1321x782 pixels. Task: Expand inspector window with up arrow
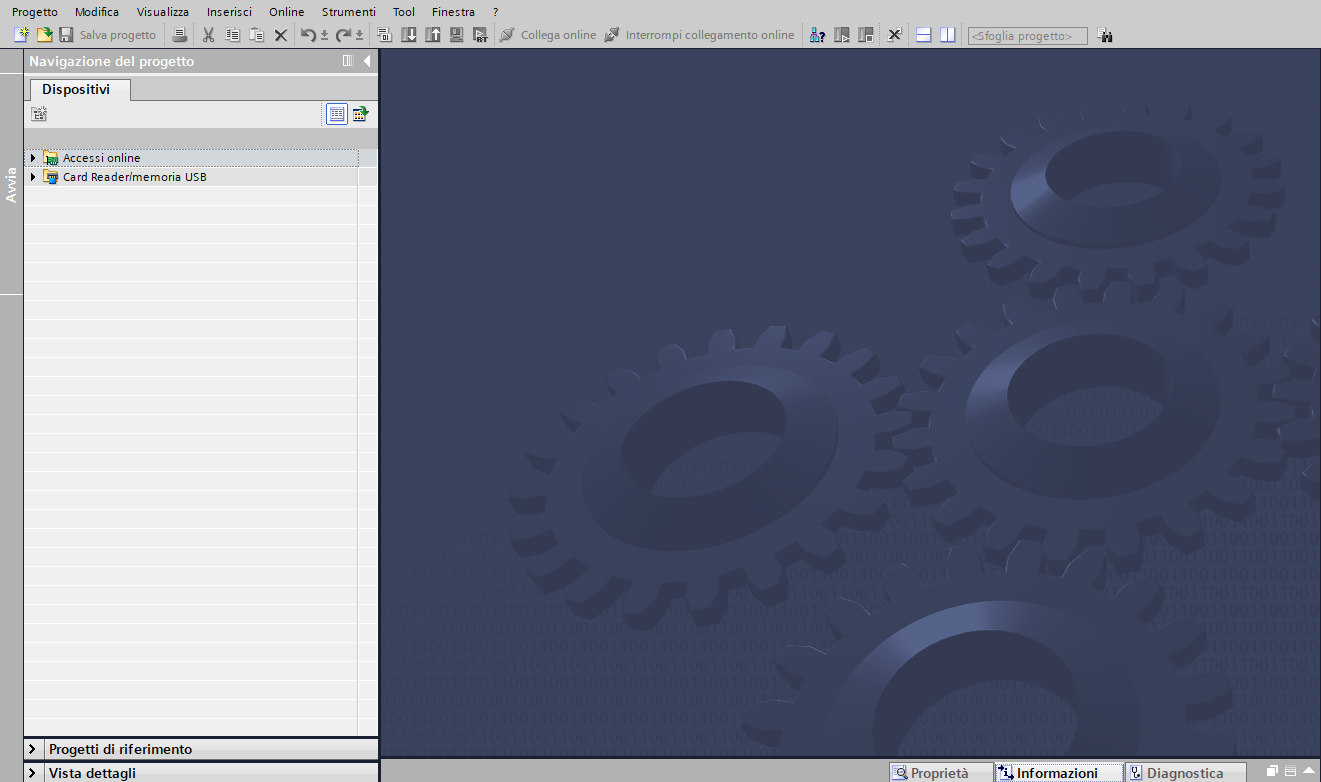click(x=1309, y=771)
